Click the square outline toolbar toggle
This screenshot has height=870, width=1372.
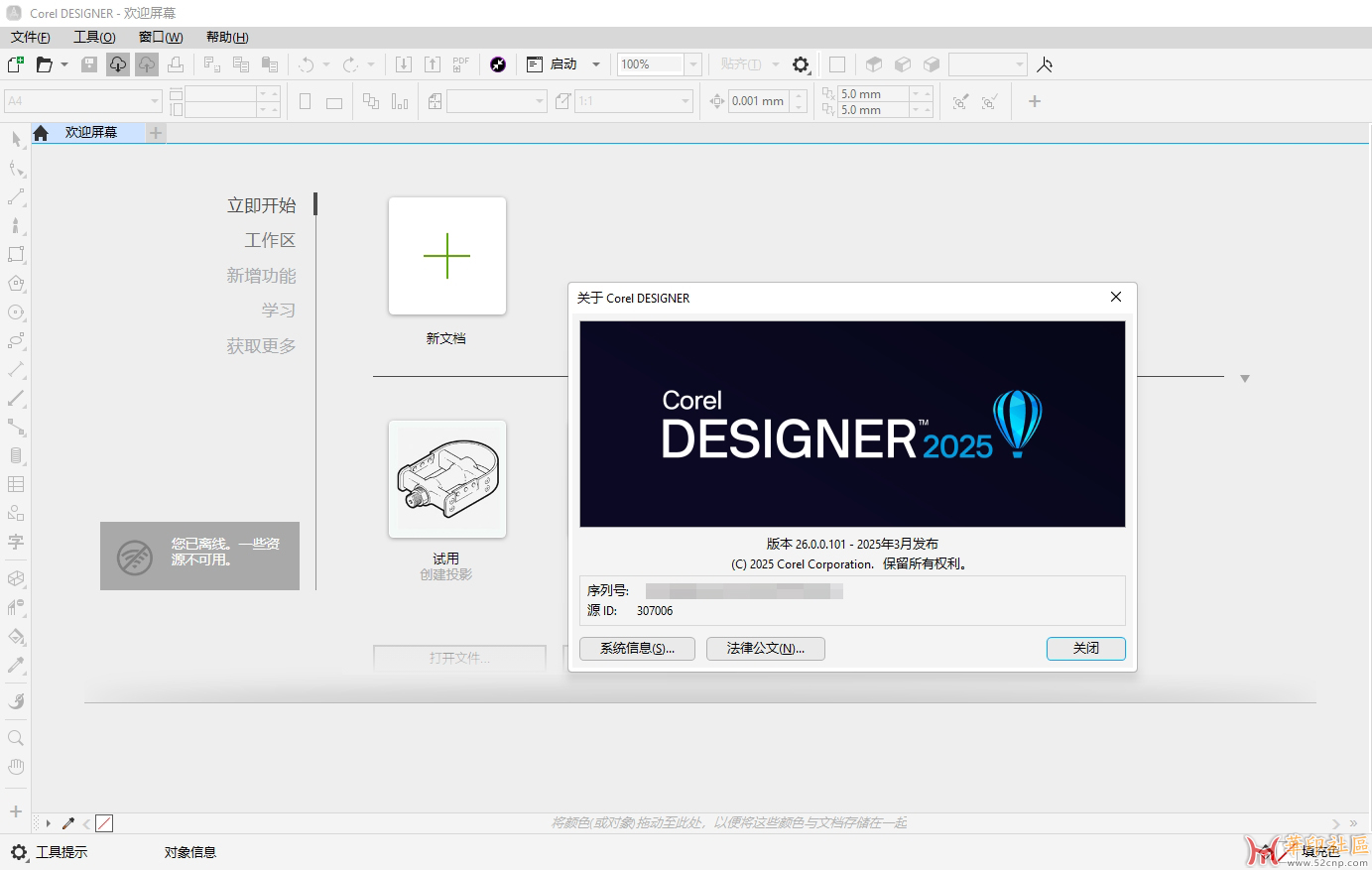point(837,64)
